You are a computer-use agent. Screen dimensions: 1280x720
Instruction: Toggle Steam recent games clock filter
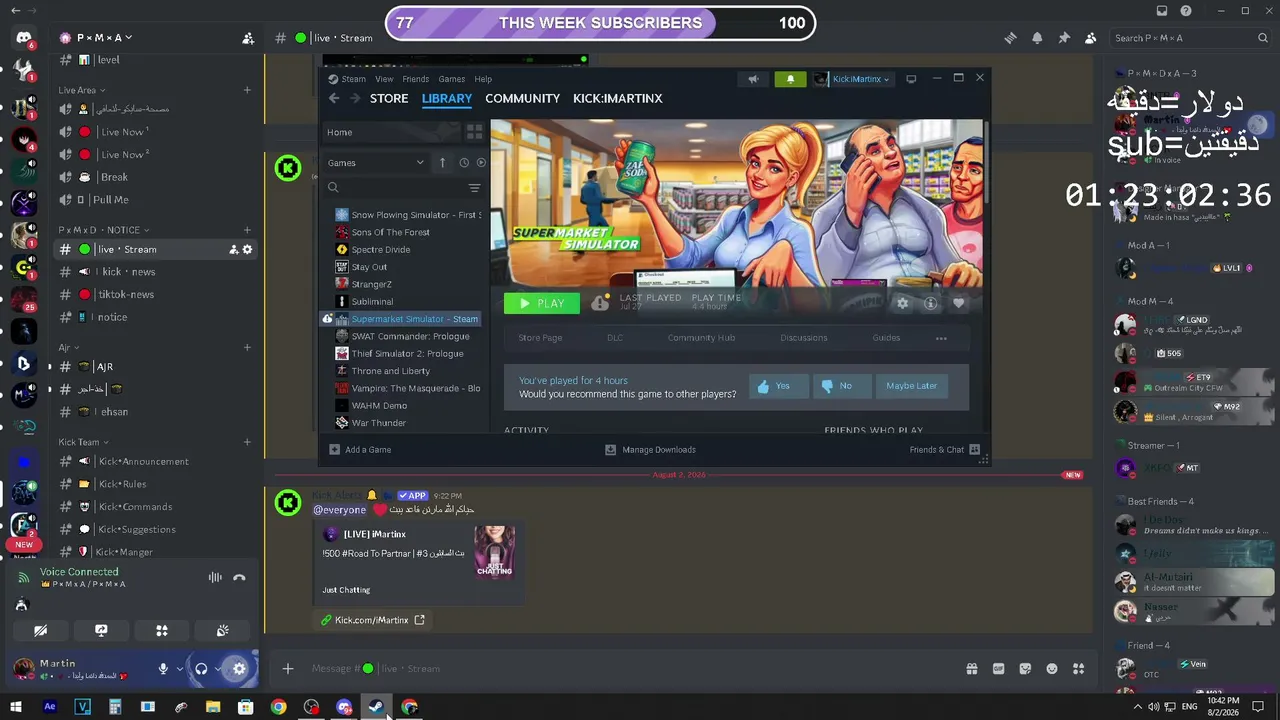pyautogui.click(x=464, y=163)
